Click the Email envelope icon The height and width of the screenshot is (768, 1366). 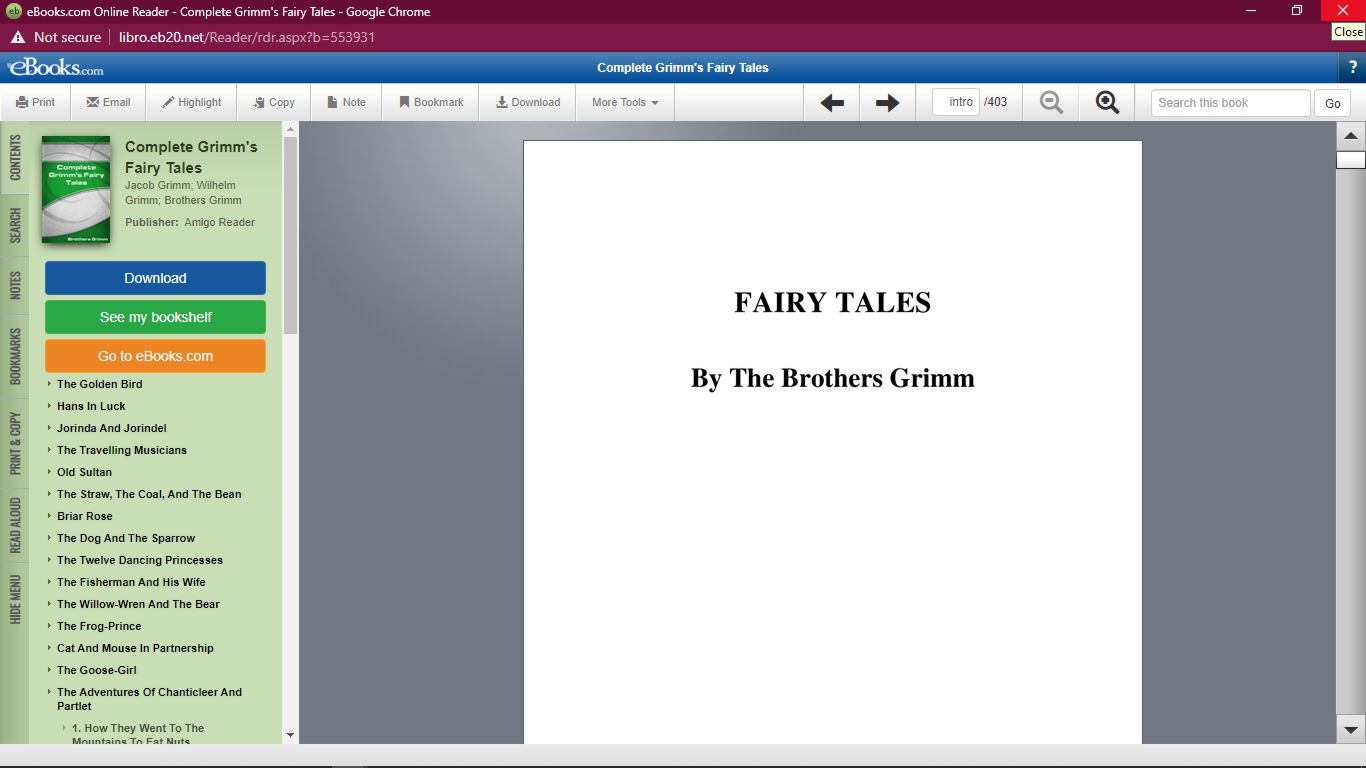(x=93, y=102)
